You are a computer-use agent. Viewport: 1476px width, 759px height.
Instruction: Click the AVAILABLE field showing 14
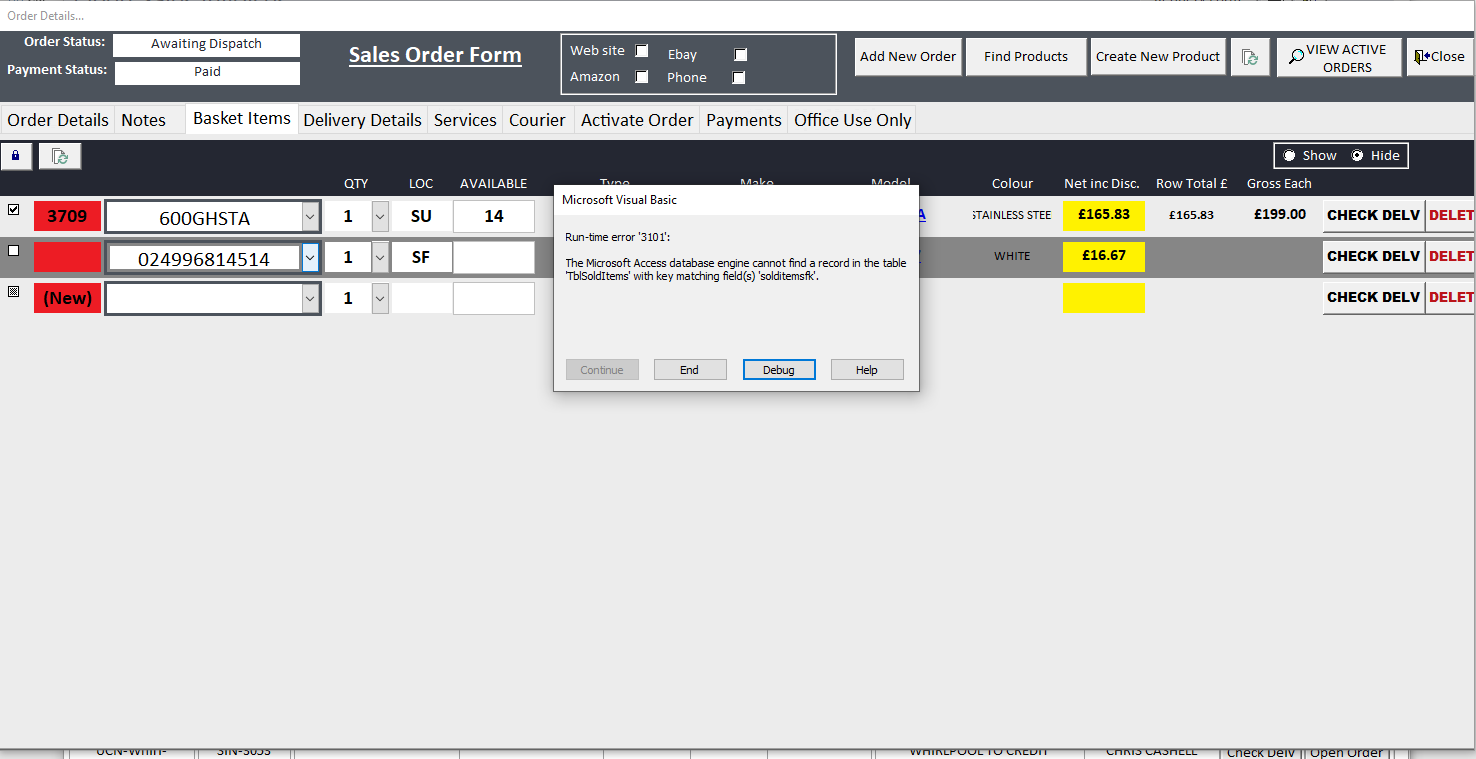(494, 217)
